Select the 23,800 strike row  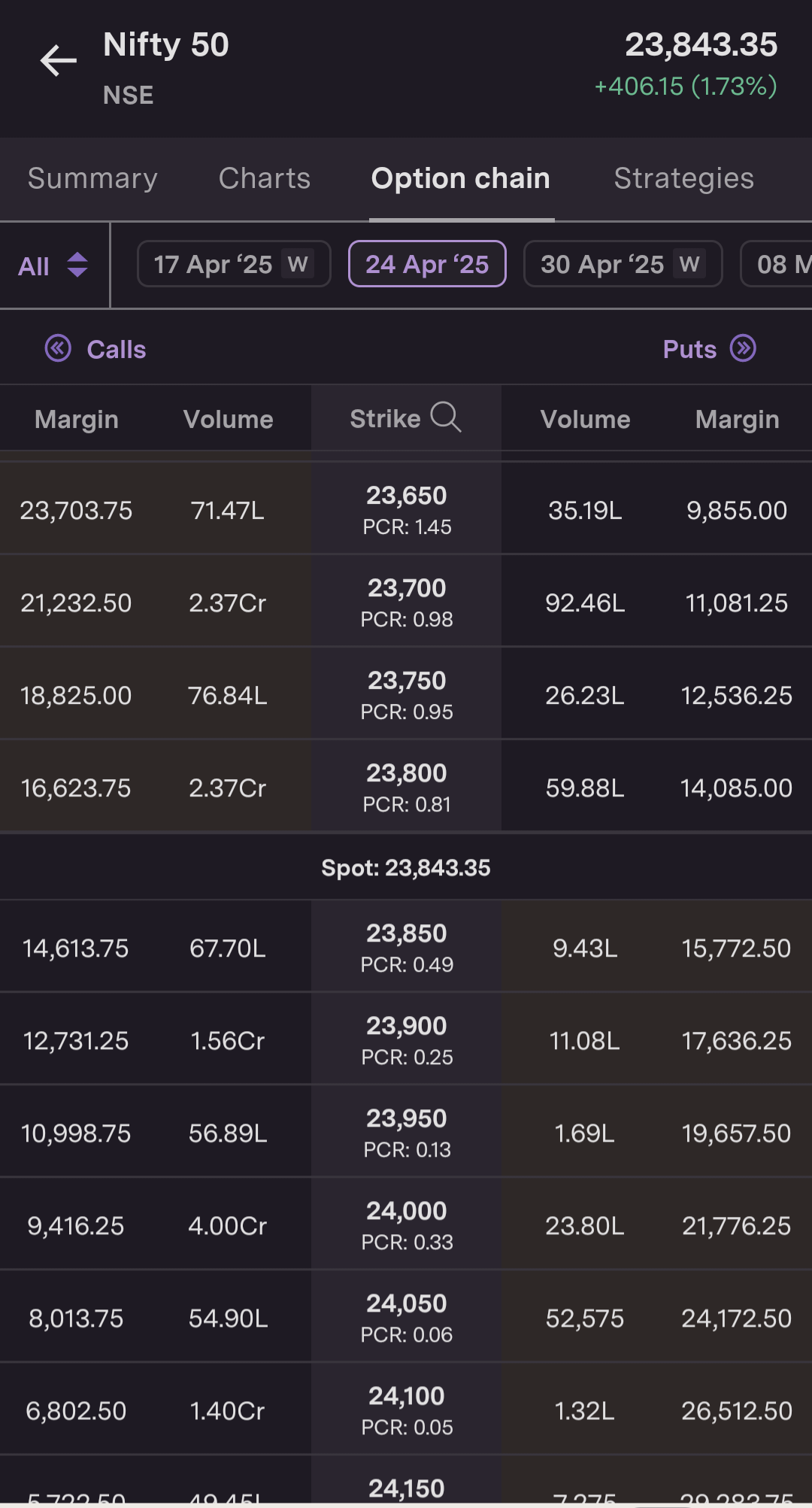pyautogui.click(x=407, y=787)
